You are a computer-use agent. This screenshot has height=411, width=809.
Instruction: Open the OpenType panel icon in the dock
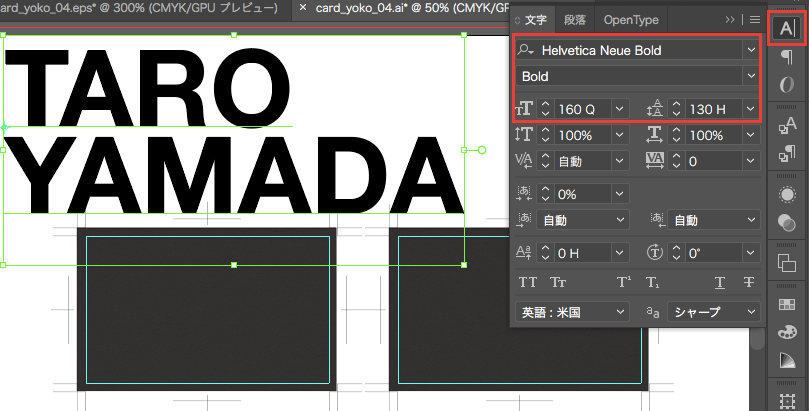787,86
